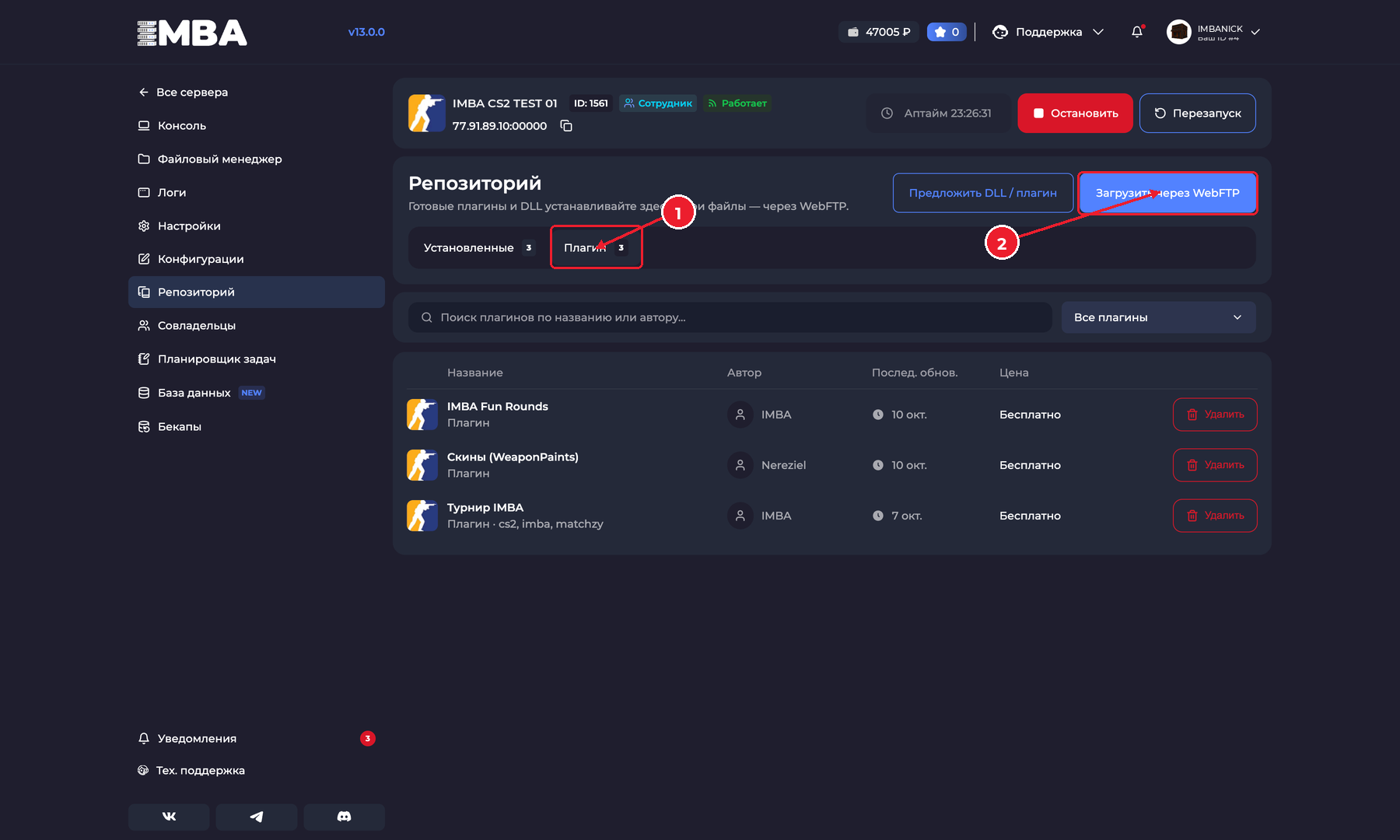Click the server CS2 game icon
1400x840 pixels.
[427, 114]
